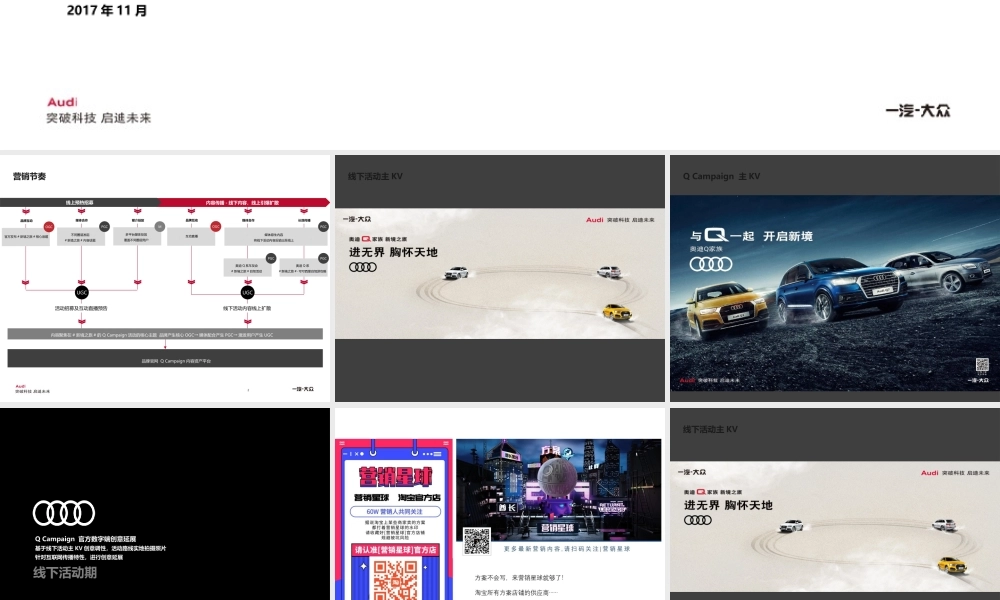Click the dark gray bar at flowchart bottom

(x=165, y=358)
